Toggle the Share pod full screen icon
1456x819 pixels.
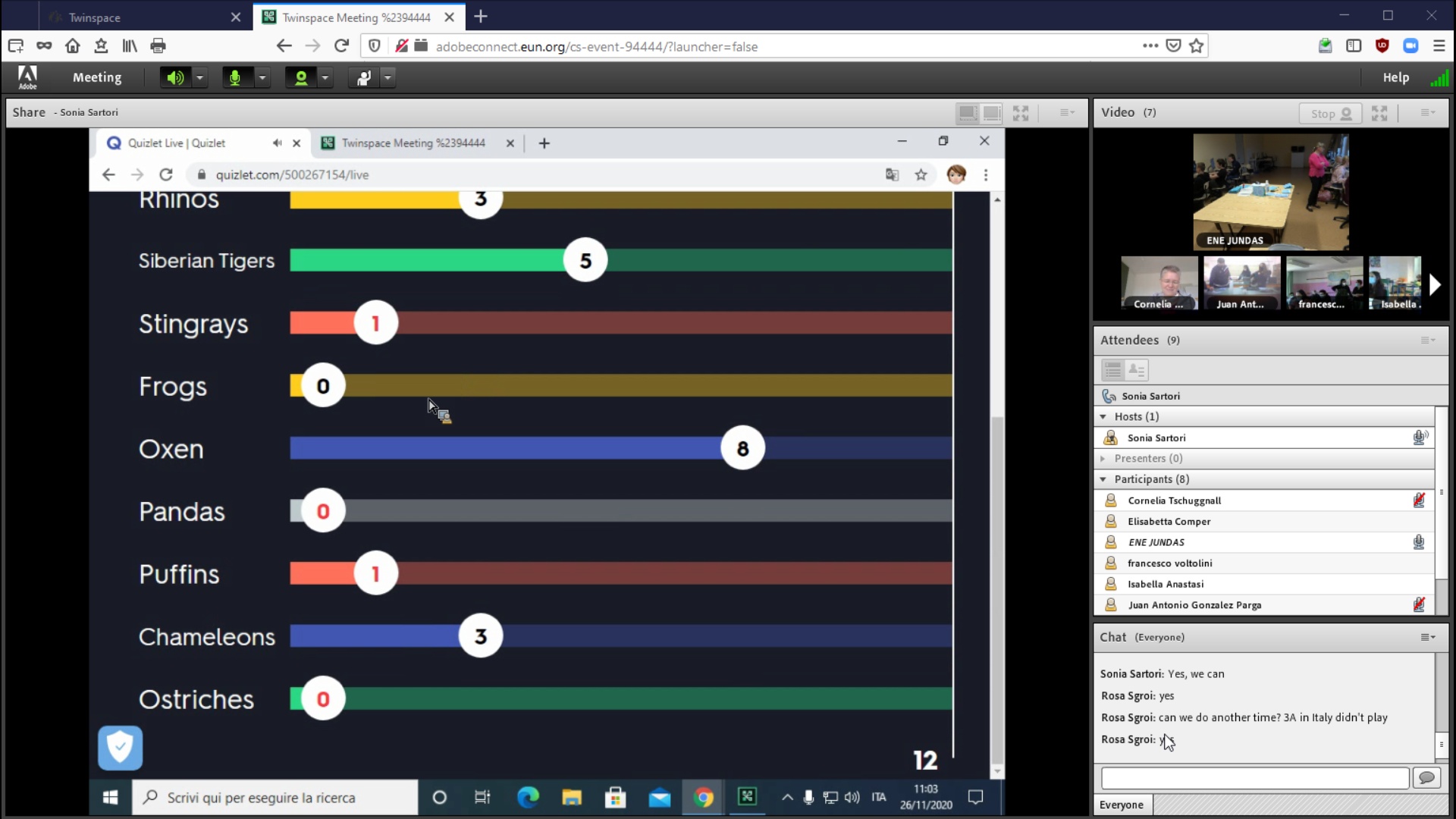point(1021,113)
